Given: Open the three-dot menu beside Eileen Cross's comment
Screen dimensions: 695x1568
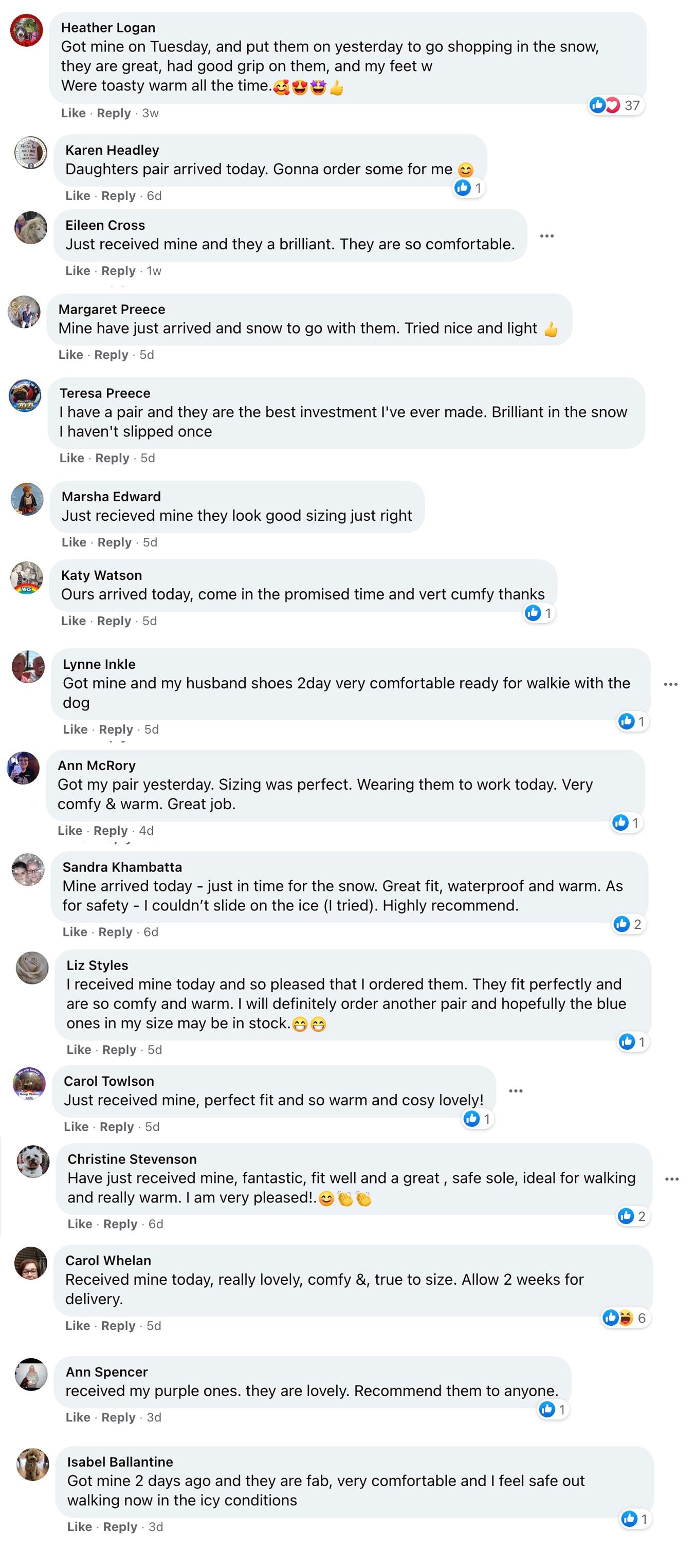Looking at the screenshot, I should (x=546, y=235).
